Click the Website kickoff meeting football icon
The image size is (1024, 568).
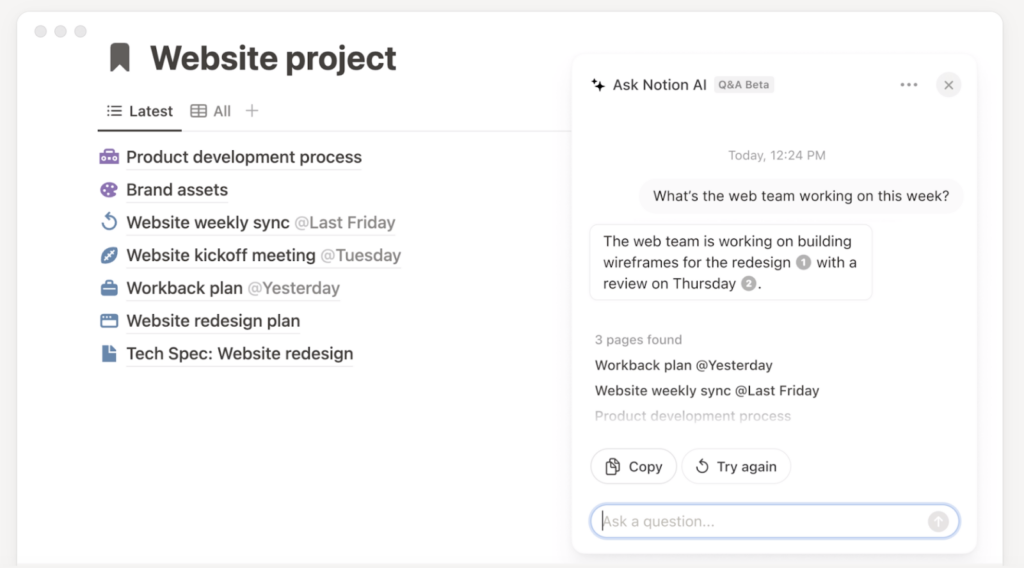click(109, 255)
